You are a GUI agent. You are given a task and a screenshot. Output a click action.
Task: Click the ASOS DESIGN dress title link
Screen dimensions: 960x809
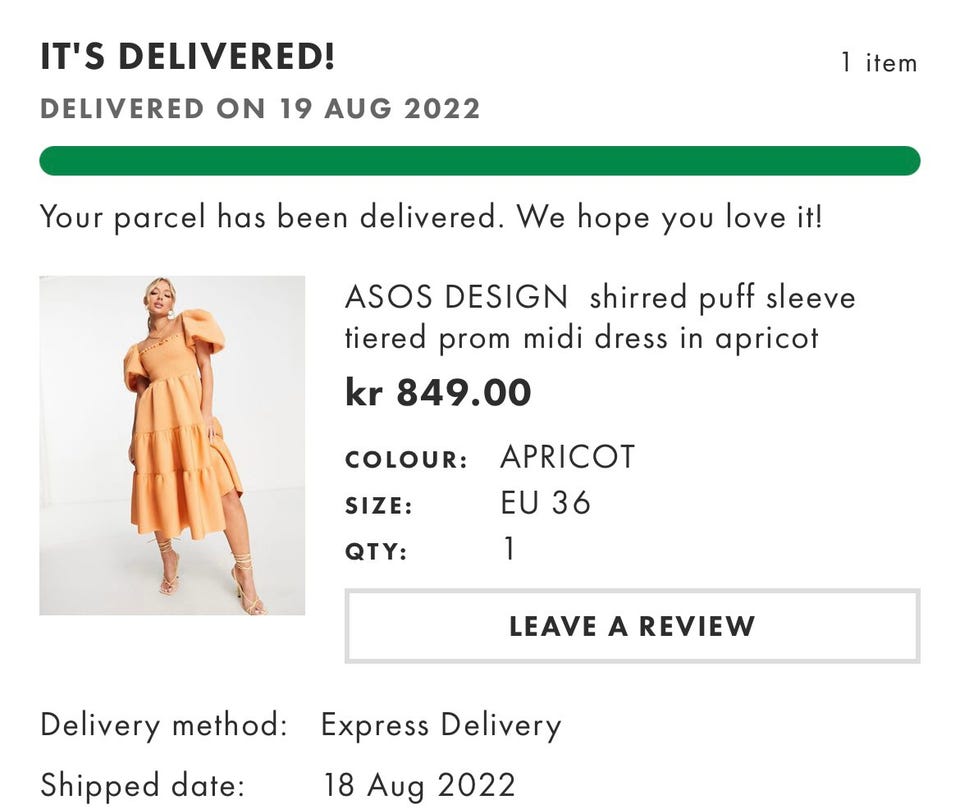coord(600,317)
